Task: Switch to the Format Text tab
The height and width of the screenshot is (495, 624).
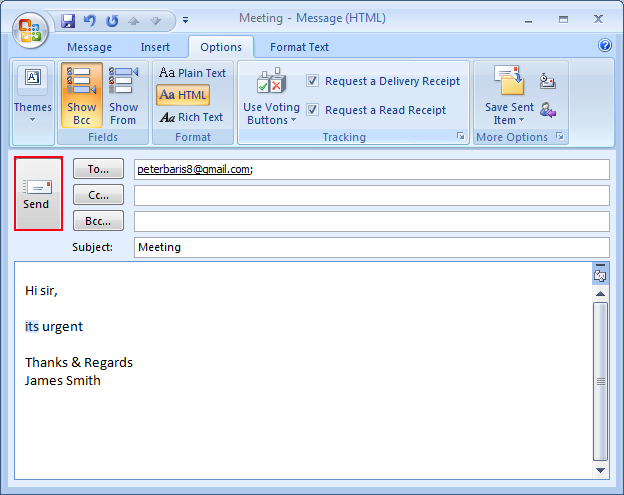Action: pos(299,47)
